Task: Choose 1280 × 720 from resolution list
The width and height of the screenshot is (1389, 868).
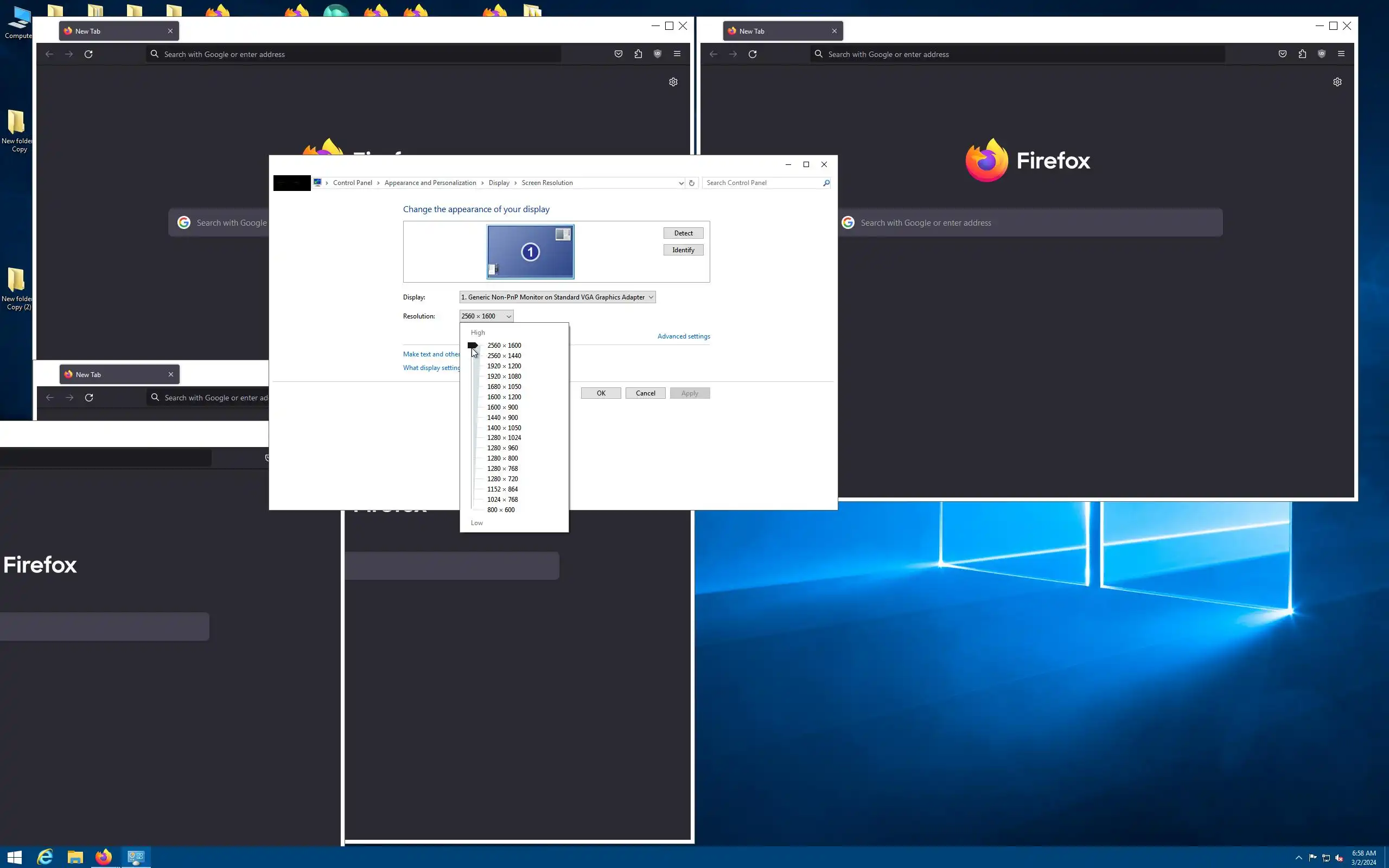Action: pyautogui.click(x=502, y=479)
